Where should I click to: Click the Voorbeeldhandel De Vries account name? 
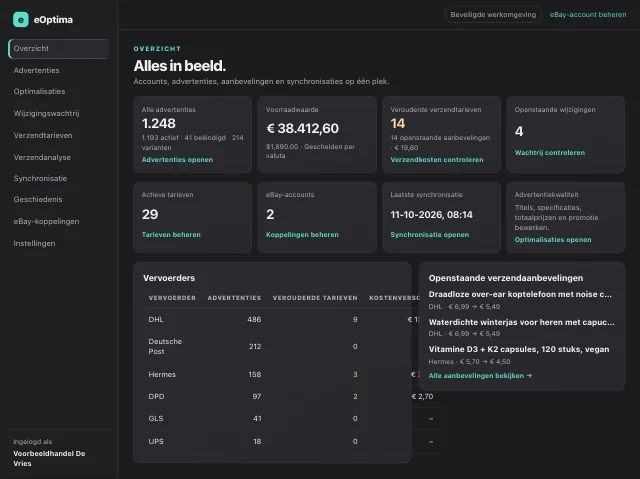pos(49,459)
